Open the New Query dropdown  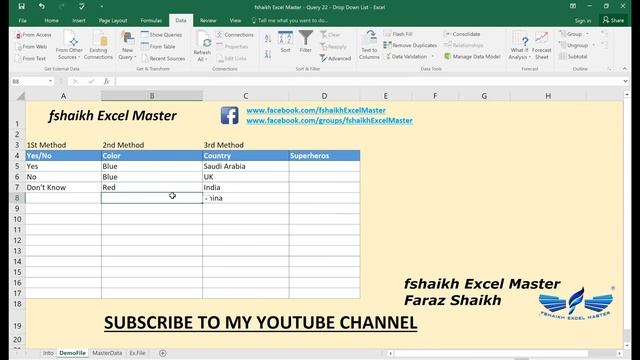(127, 46)
